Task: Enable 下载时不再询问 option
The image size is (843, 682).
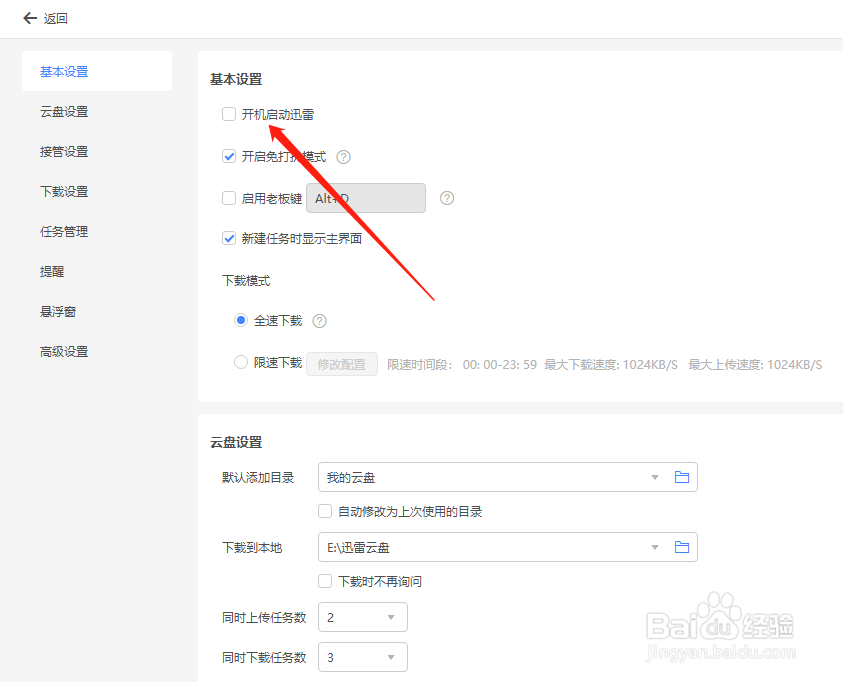Action: pyautogui.click(x=325, y=581)
